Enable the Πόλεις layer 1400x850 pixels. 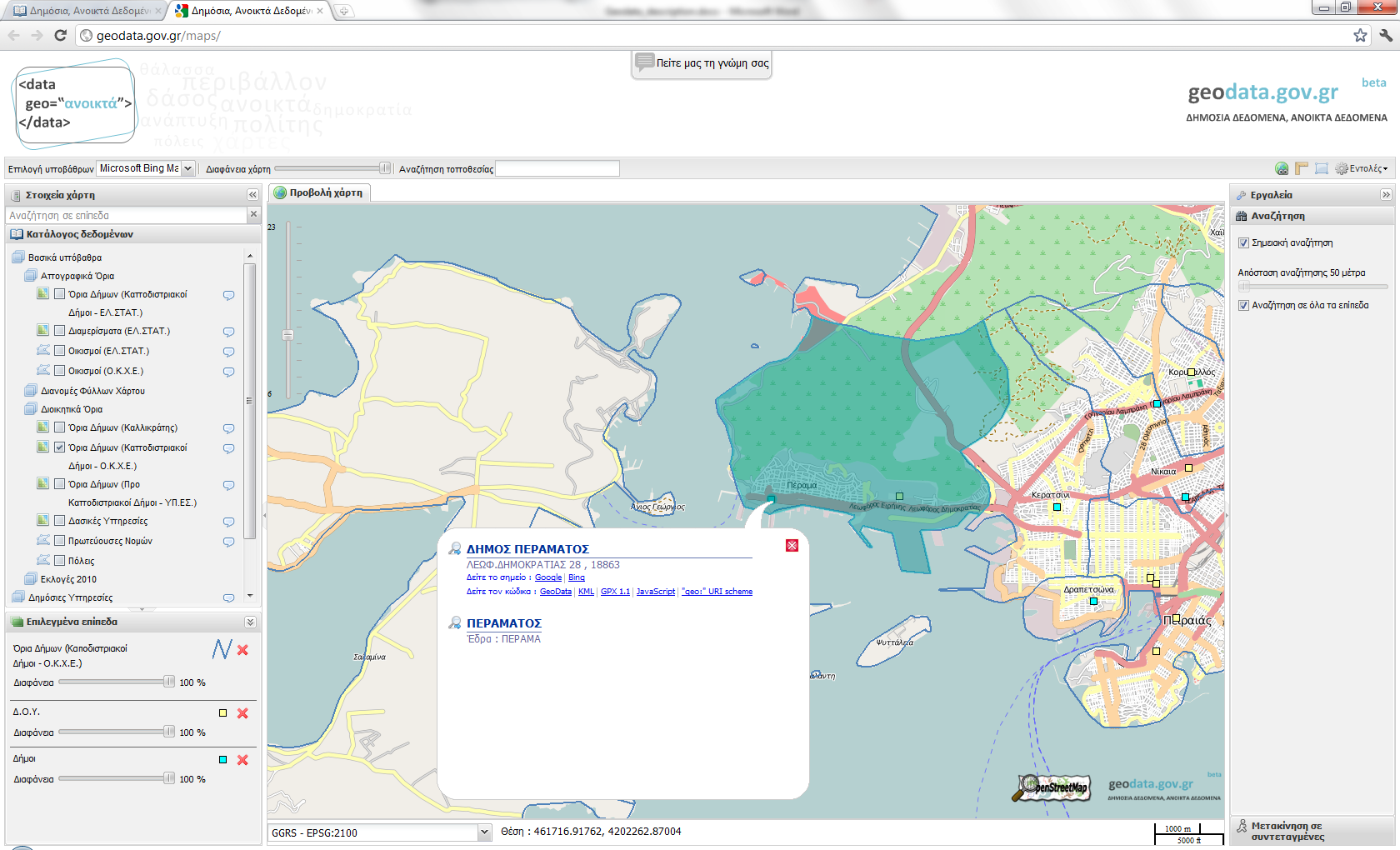60,561
